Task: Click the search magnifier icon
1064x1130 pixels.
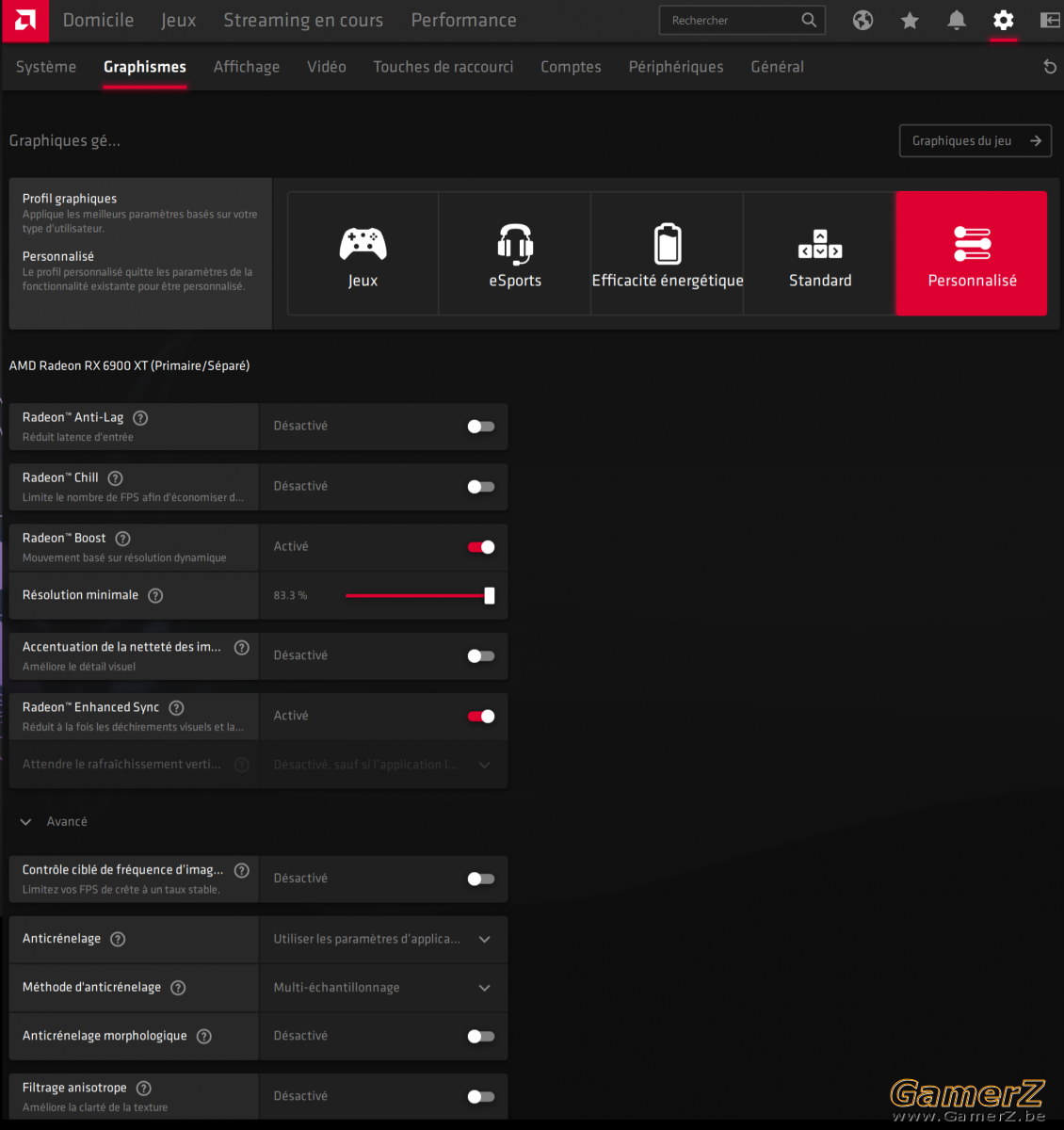Action: coord(809,20)
